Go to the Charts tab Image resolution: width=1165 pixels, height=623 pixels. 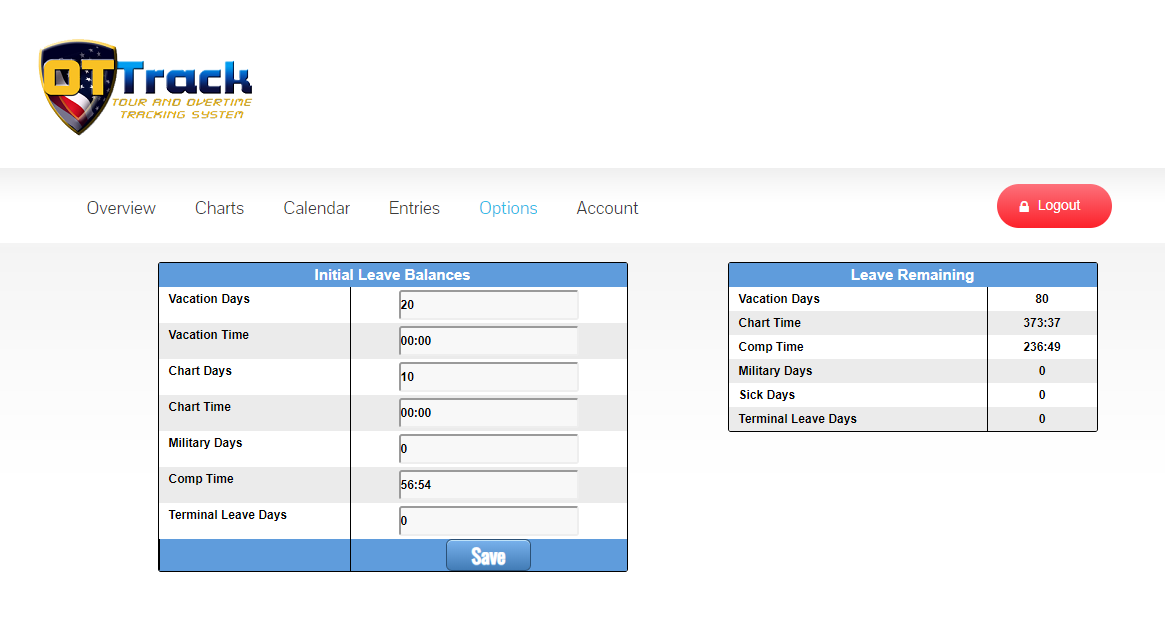coord(219,208)
